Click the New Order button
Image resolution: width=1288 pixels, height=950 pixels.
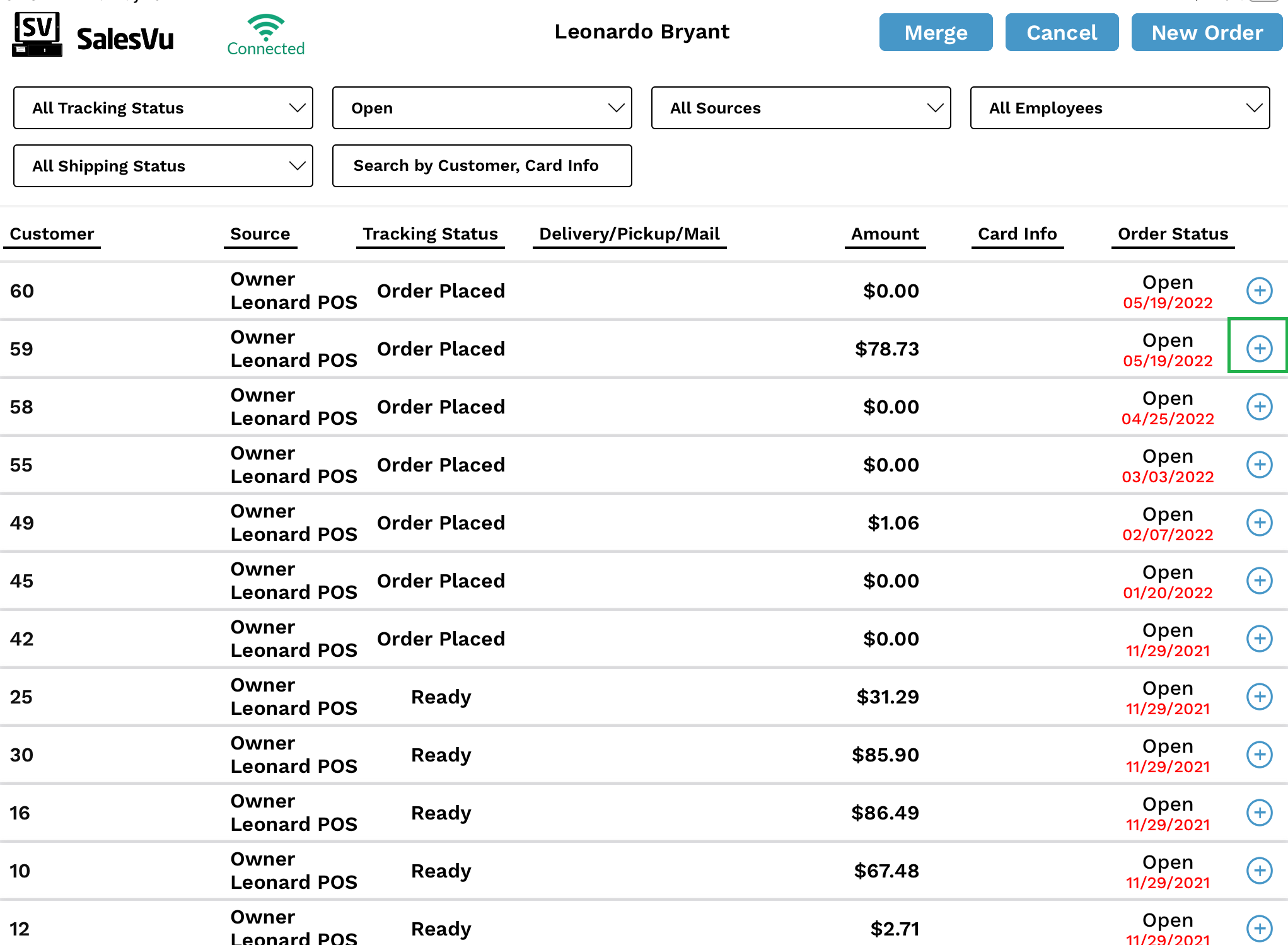pos(1207,32)
